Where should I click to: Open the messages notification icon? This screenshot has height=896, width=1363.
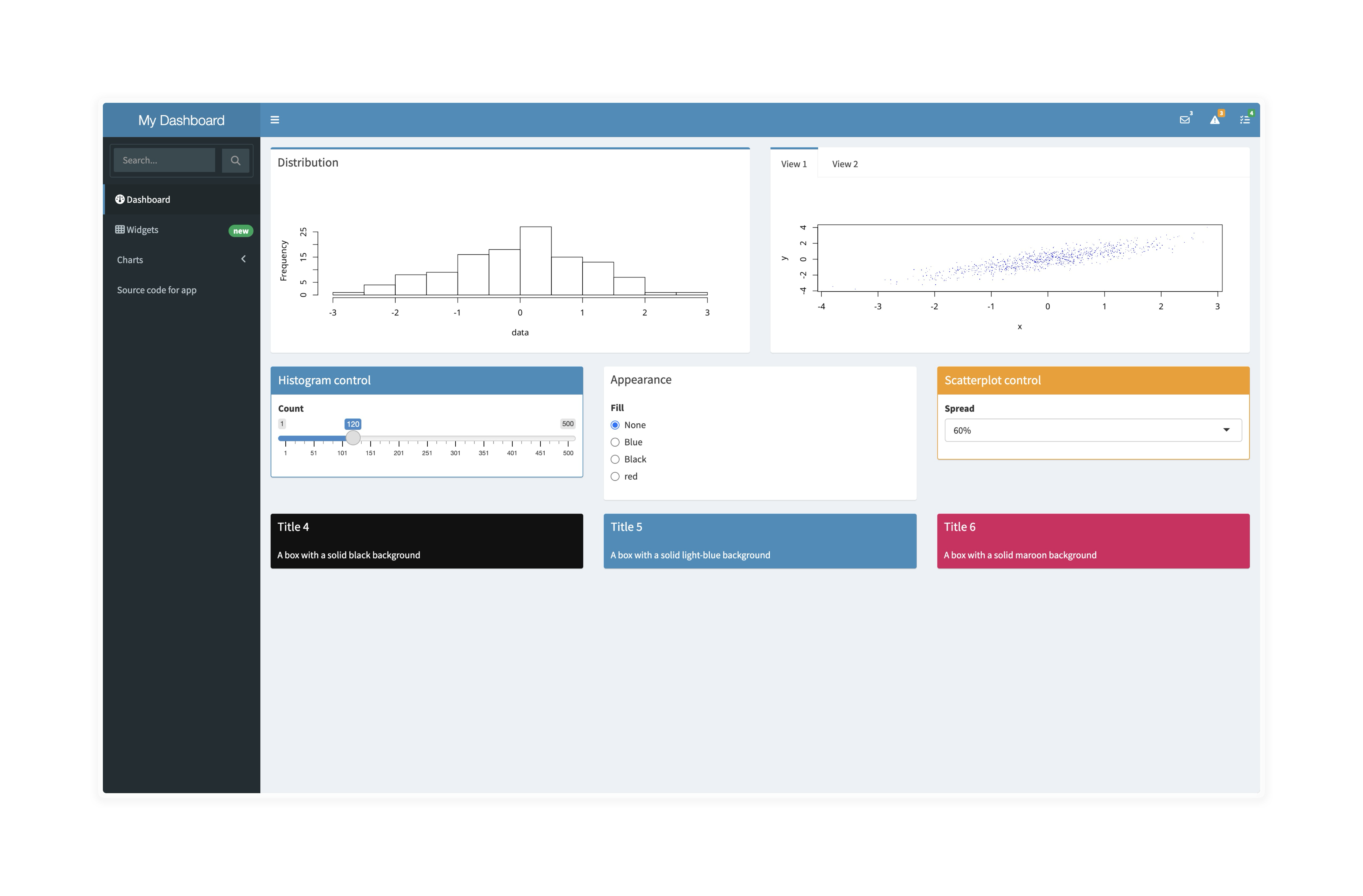(1184, 120)
